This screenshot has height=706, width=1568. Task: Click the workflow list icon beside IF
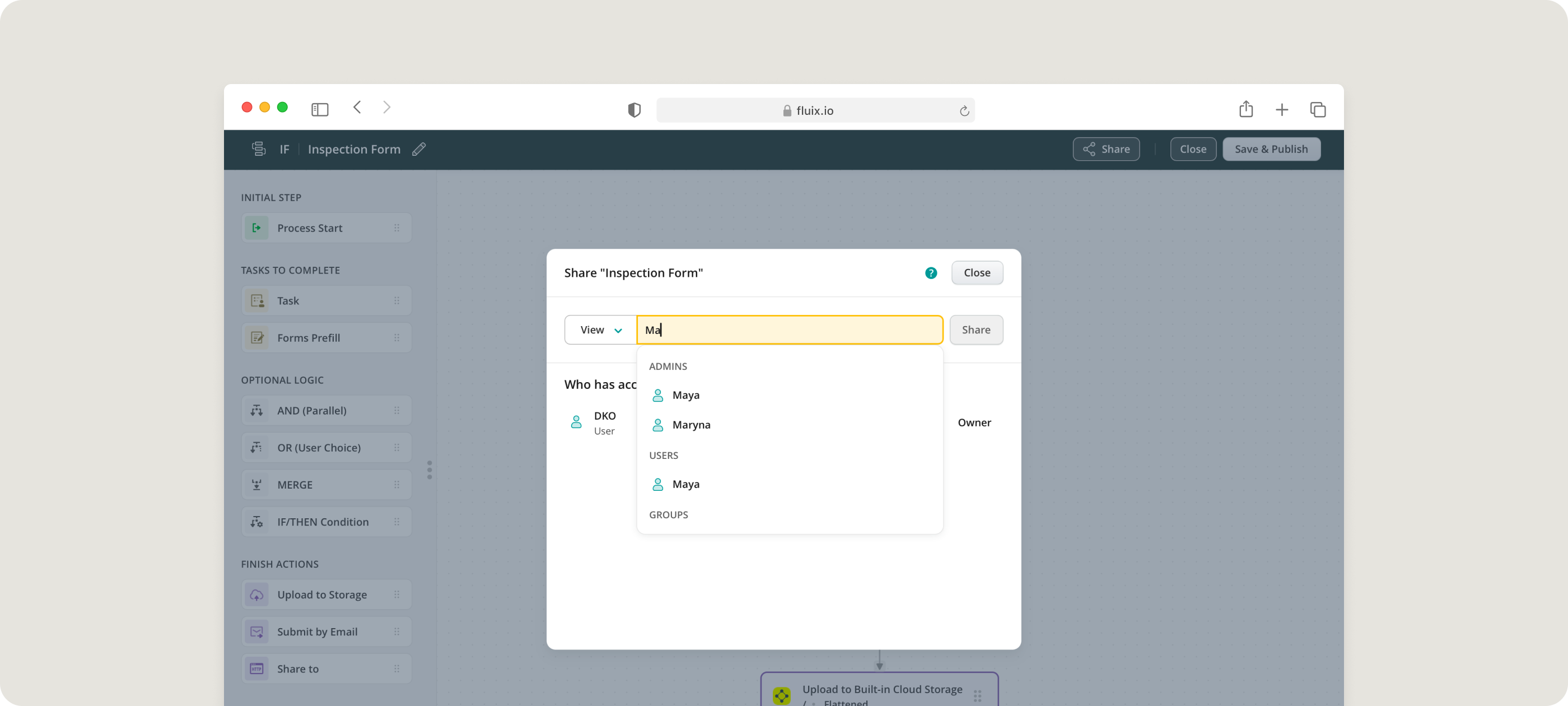pyautogui.click(x=259, y=149)
